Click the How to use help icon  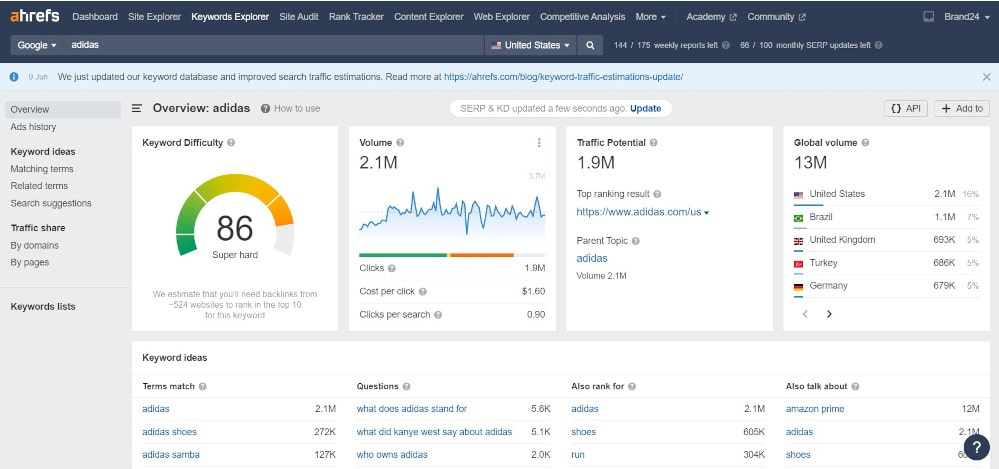click(265, 108)
